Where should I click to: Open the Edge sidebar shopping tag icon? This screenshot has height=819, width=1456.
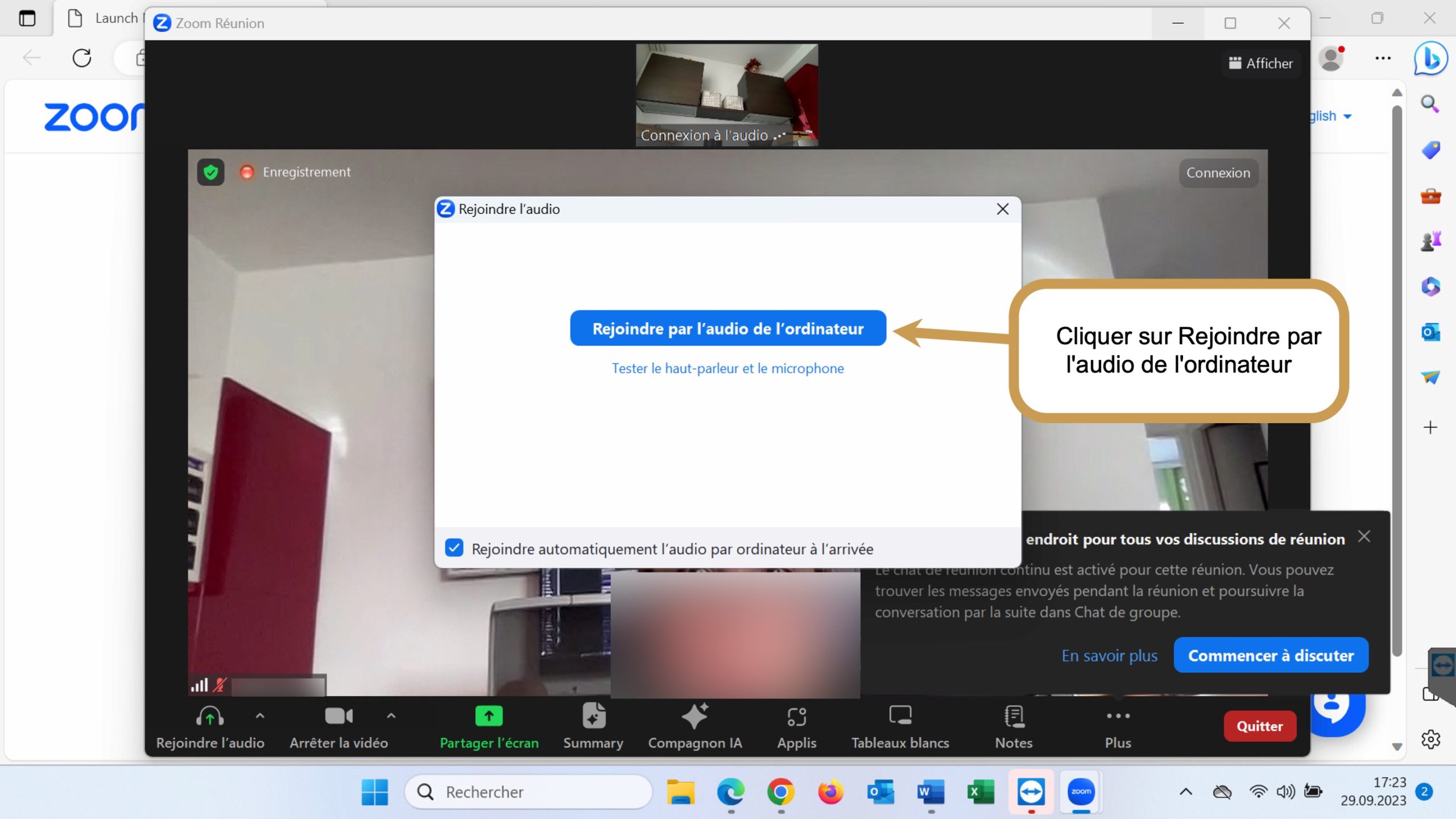[1430, 150]
